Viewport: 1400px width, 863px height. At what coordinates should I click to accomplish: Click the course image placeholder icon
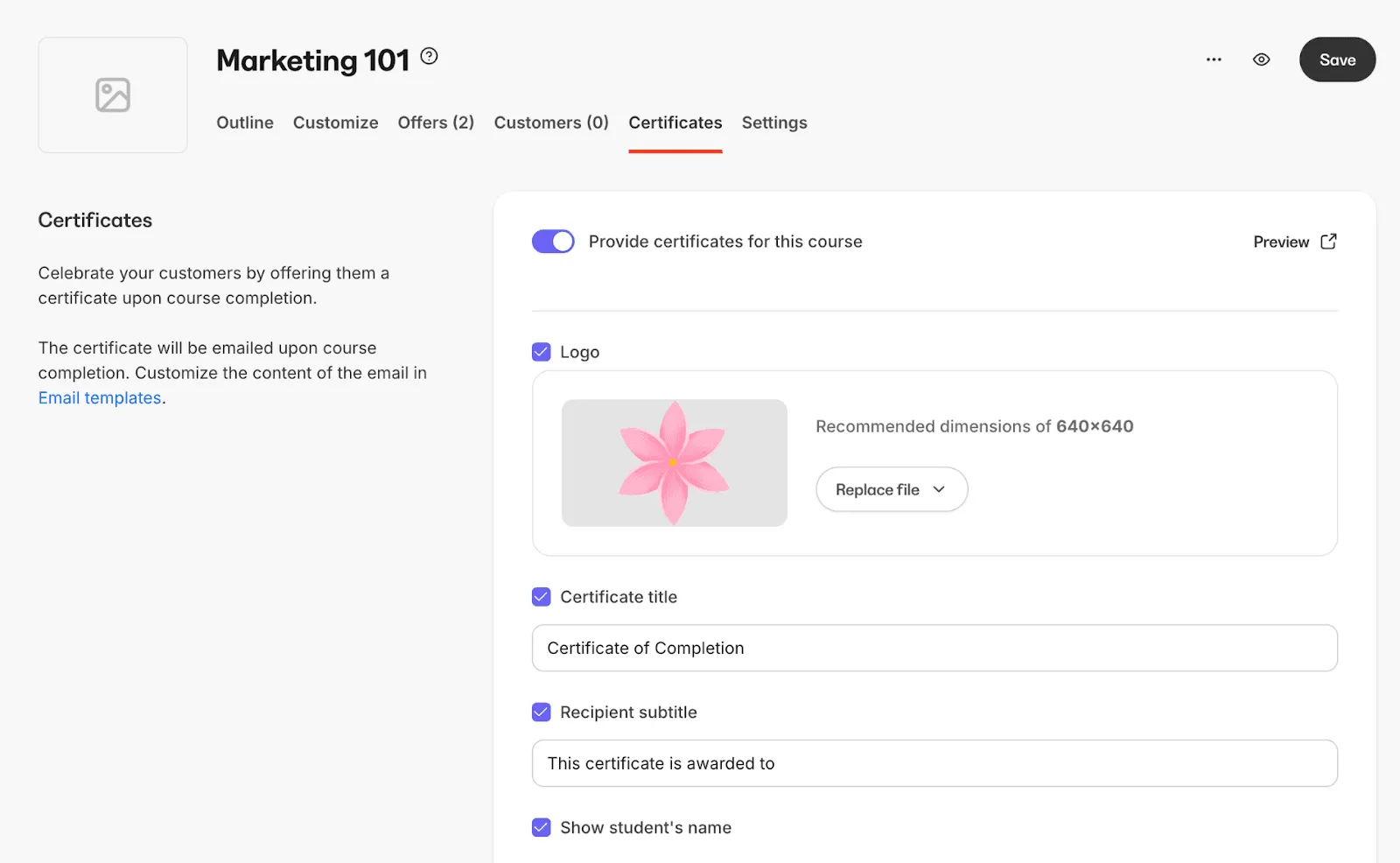click(x=113, y=95)
